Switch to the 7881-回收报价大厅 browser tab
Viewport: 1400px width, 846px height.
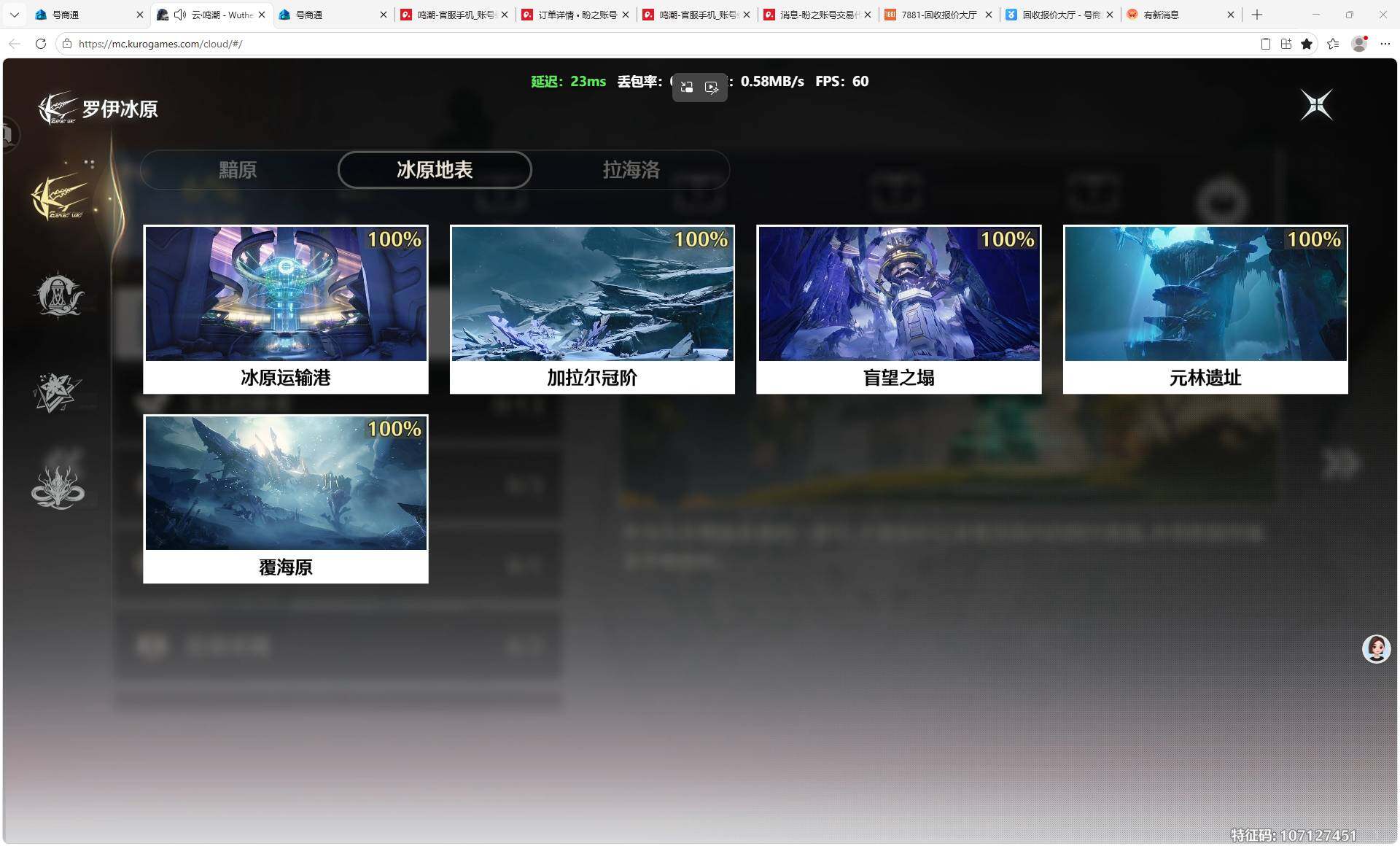coord(938,15)
